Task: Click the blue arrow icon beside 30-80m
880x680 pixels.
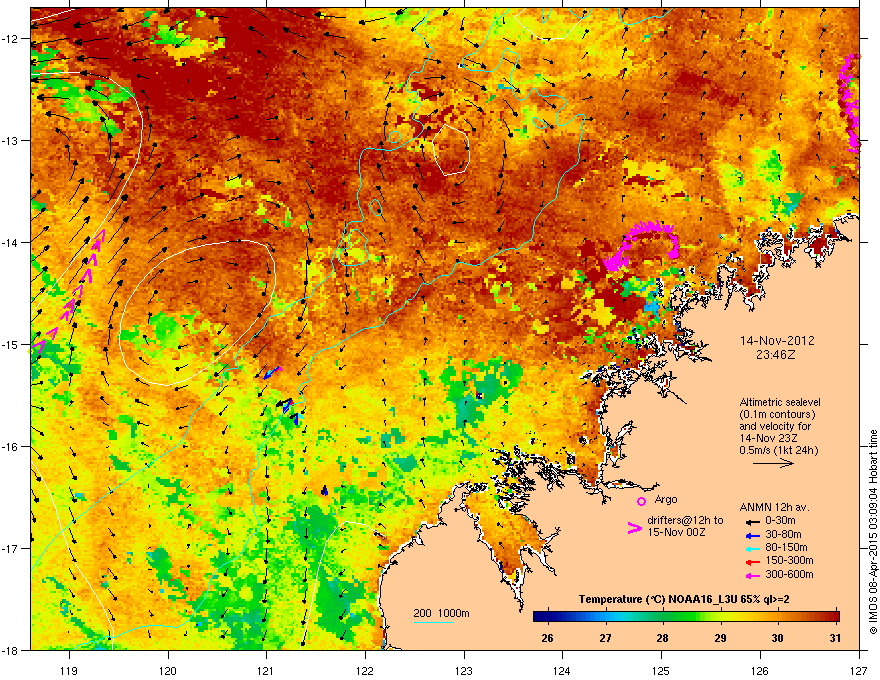Action: coord(753,535)
